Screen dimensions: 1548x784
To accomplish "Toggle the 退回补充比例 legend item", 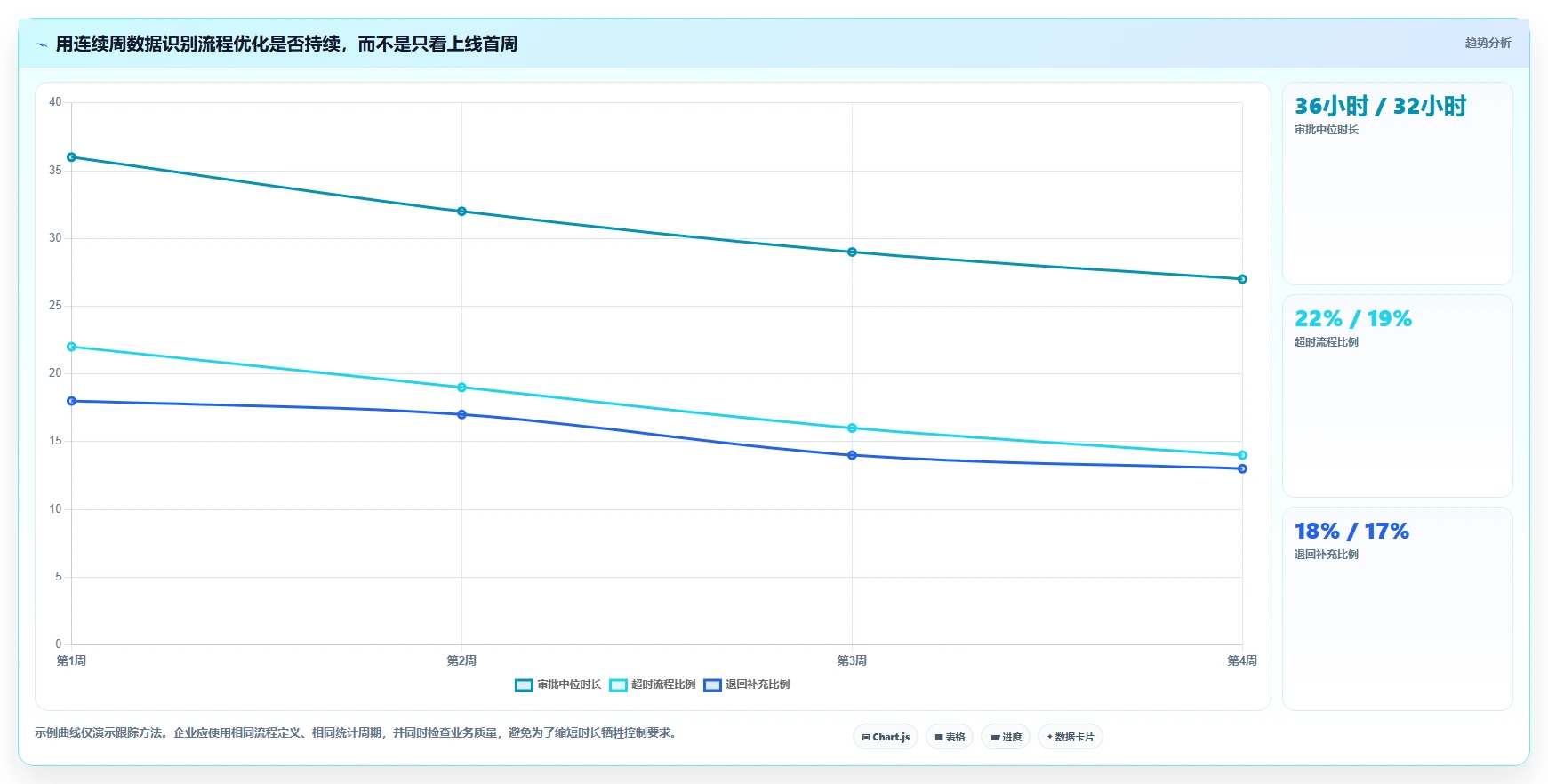I will (747, 684).
